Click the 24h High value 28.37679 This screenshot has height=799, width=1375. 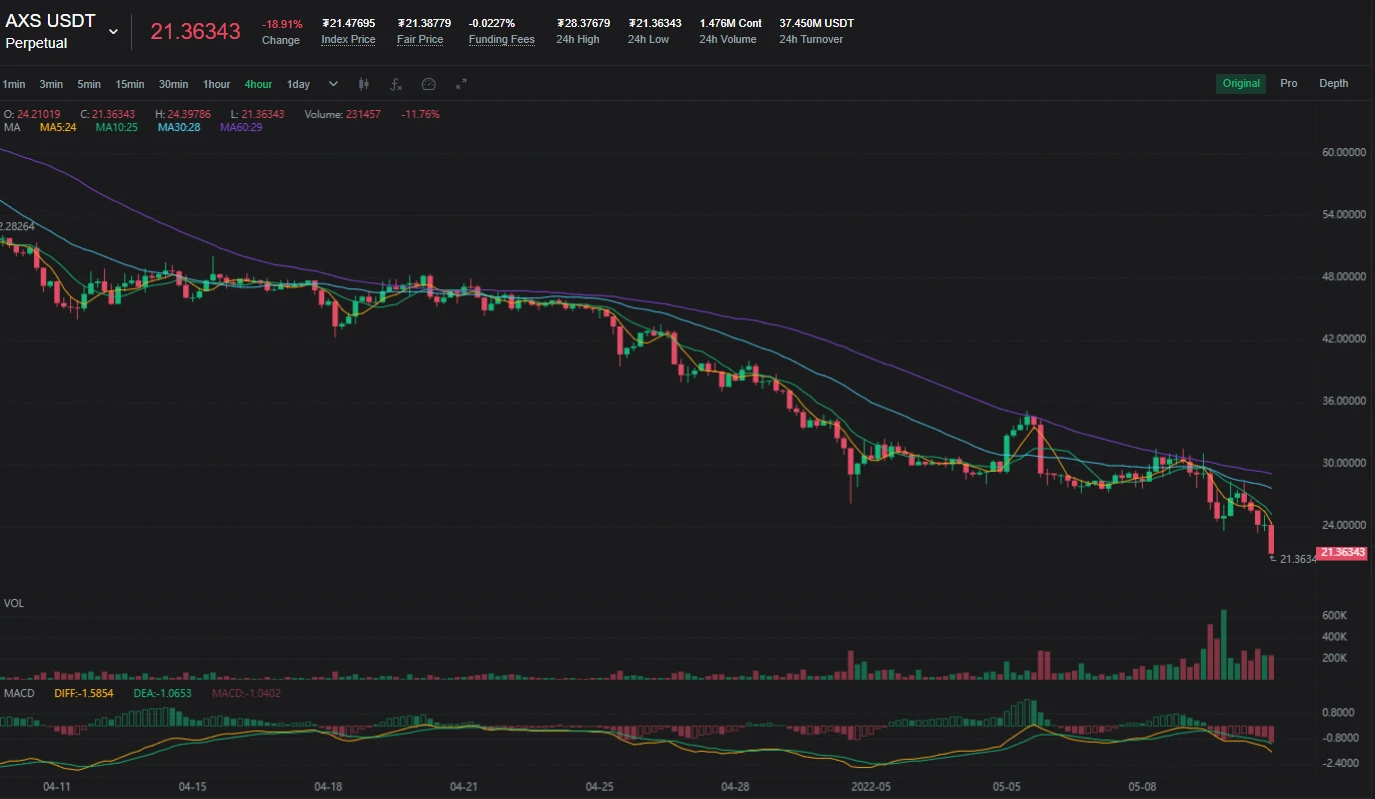click(x=583, y=23)
